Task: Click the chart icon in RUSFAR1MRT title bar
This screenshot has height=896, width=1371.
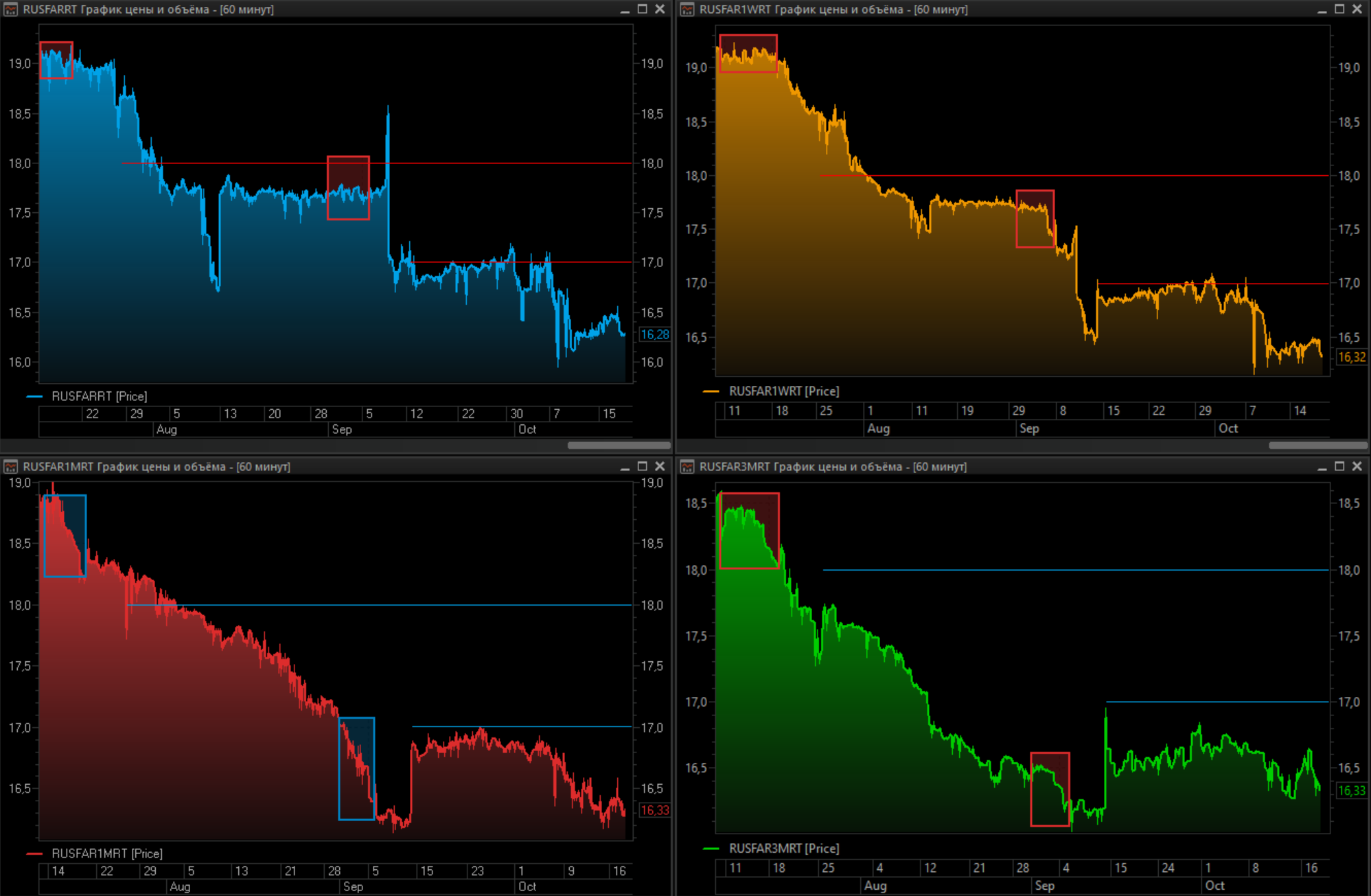Action: pos(10,467)
